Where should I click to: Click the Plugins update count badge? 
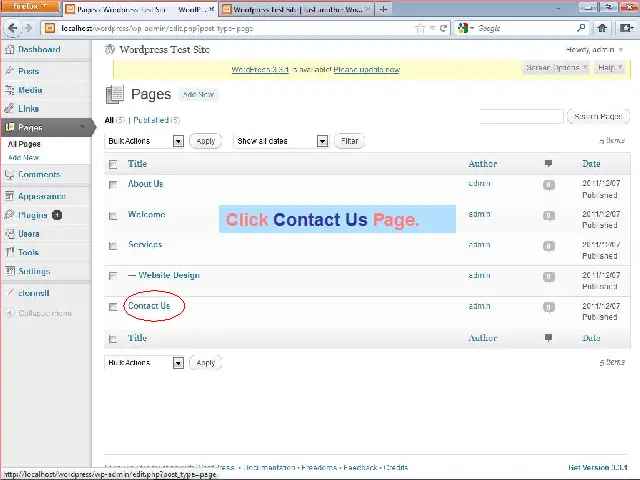(x=57, y=215)
